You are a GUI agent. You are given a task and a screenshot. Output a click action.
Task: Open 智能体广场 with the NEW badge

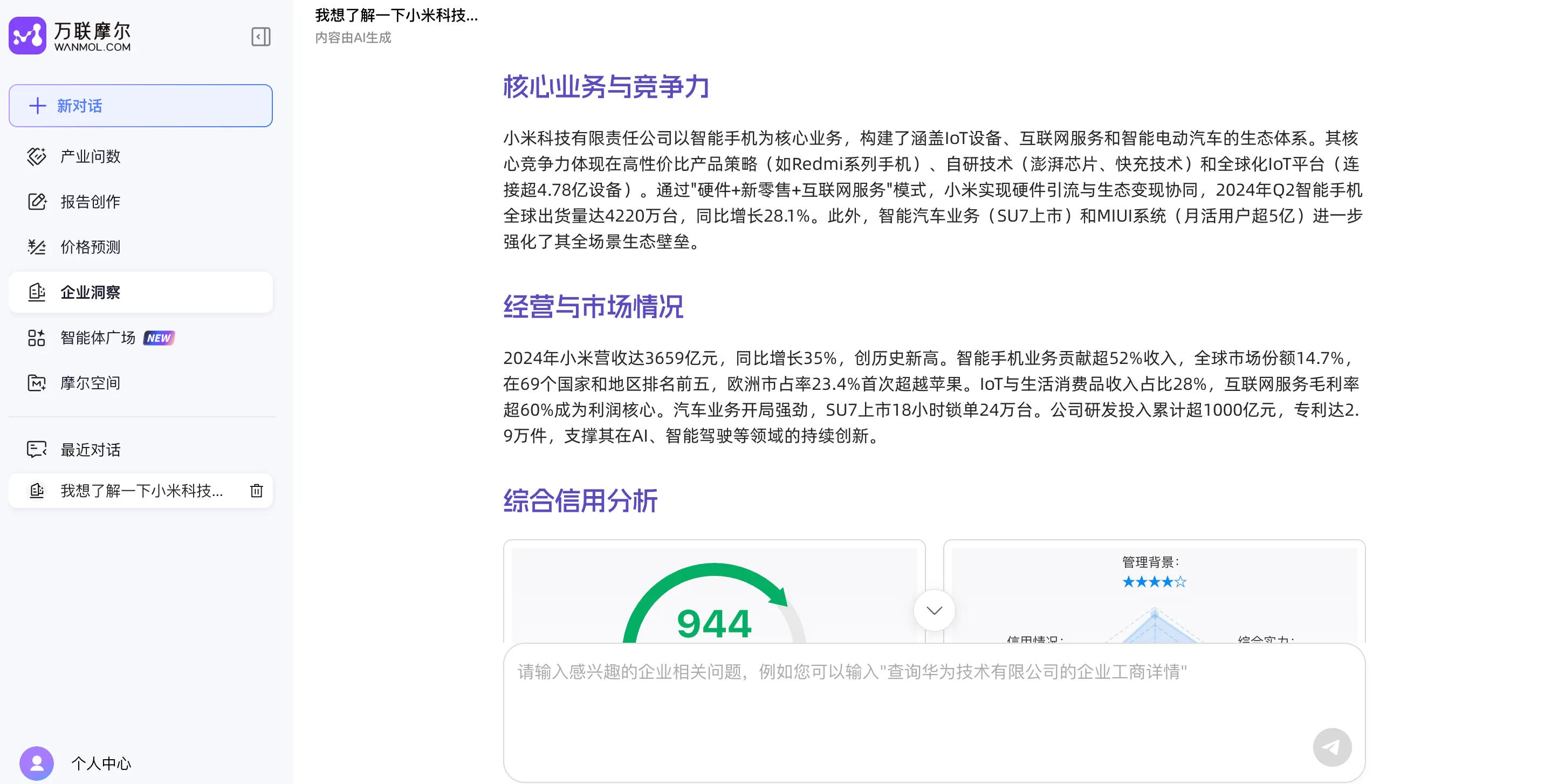[99, 338]
